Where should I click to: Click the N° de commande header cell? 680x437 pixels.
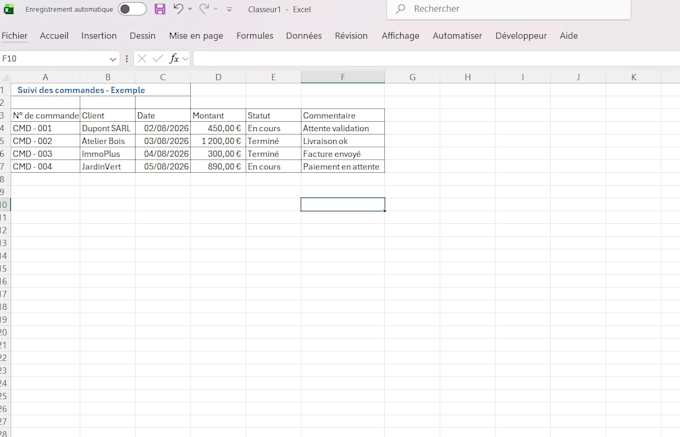[45, 116]
